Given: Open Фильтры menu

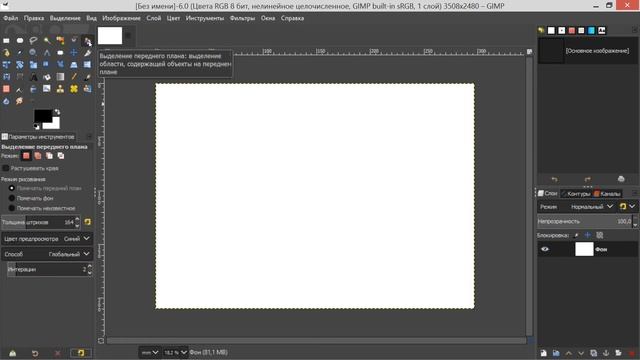Looking at the screenshot, I should (x=242, y=18).
